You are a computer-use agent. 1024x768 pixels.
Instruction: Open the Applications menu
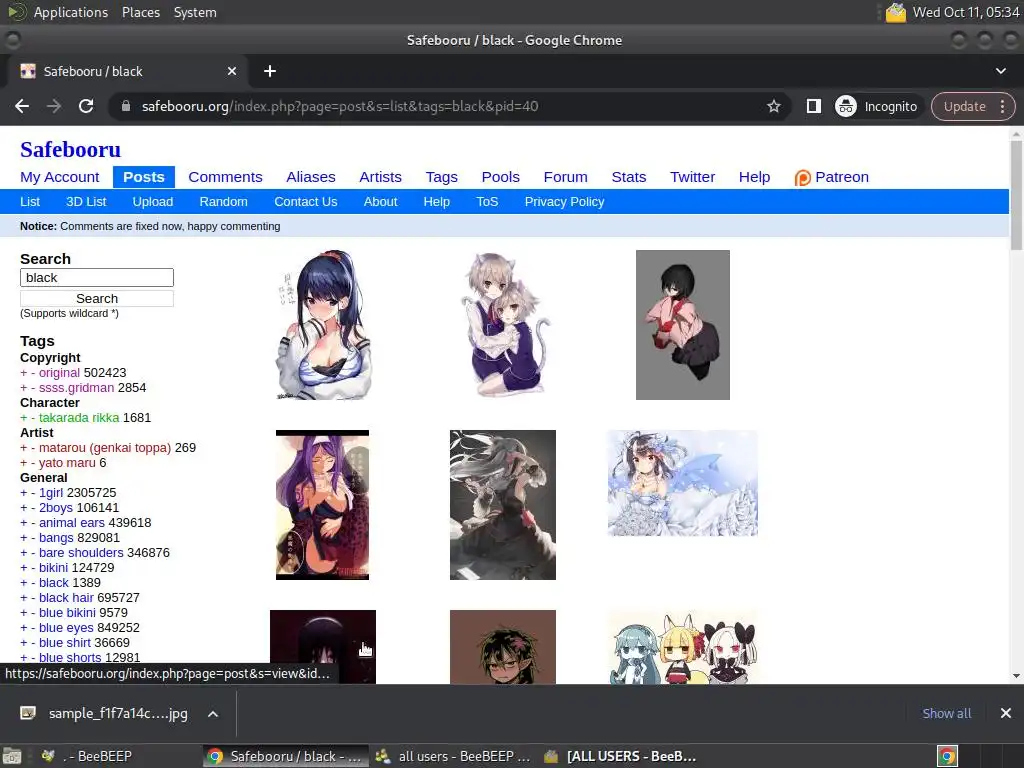(71, 12)
